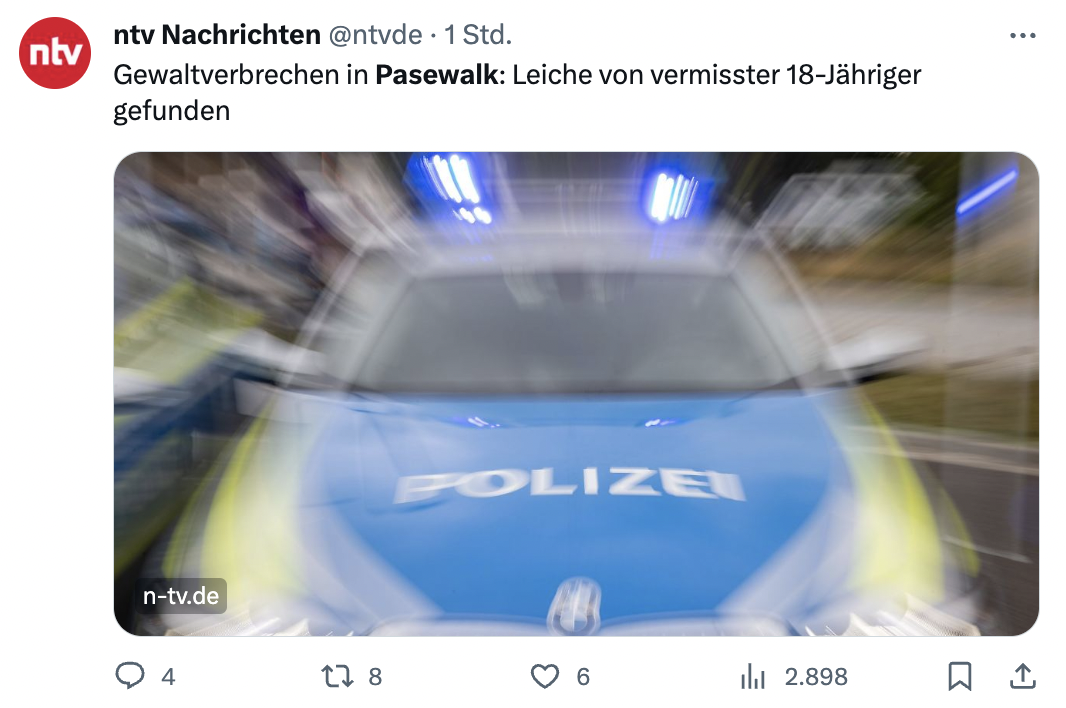Click the like count 6
Screen dimensions: 1066x708
pyautogui.click(x=583, y=677)
